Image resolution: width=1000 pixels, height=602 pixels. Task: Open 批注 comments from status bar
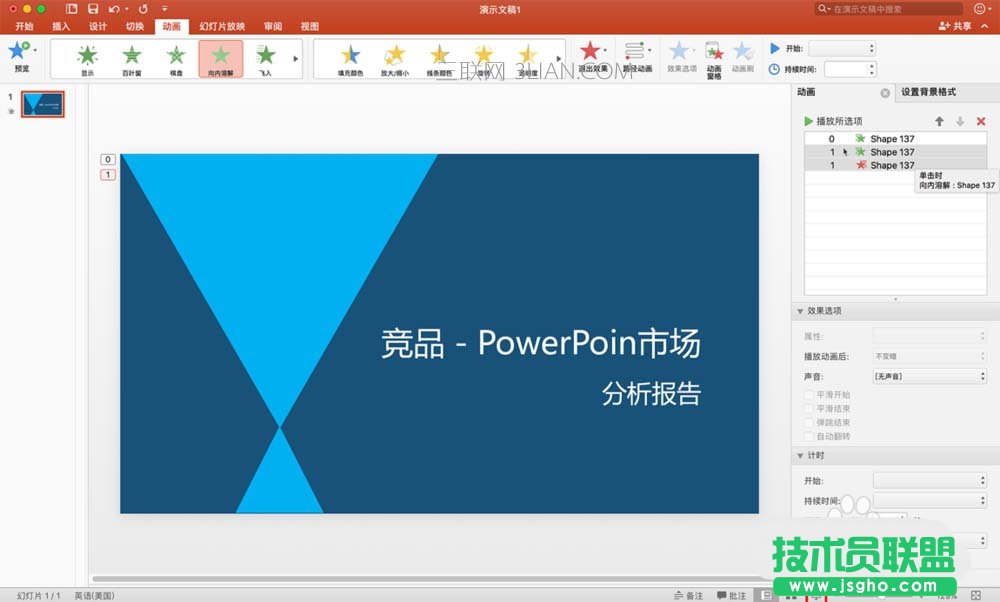(731, 596)
